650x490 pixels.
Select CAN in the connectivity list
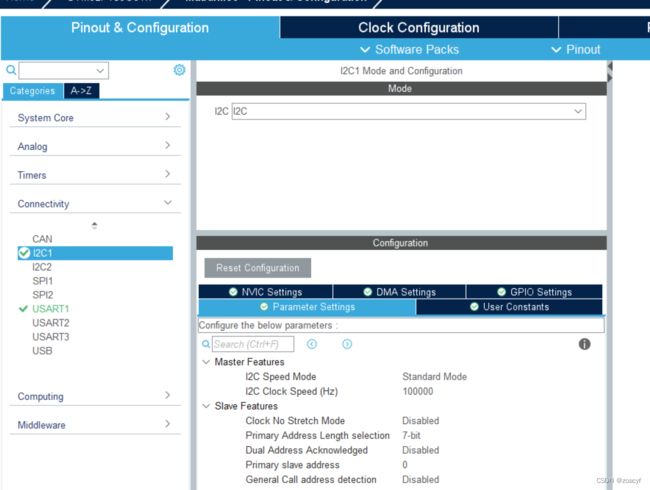(42, 239)
